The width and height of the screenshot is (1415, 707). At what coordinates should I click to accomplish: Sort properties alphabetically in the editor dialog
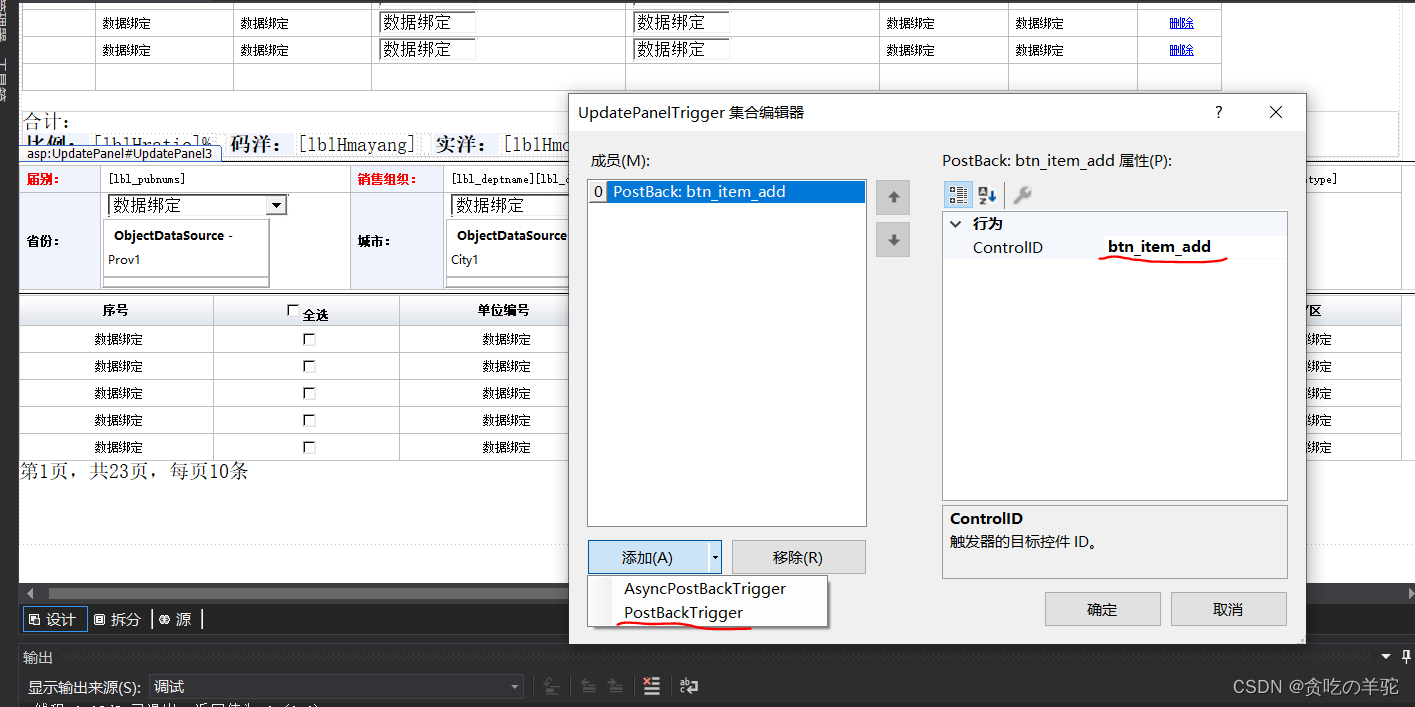pos(986,196)
